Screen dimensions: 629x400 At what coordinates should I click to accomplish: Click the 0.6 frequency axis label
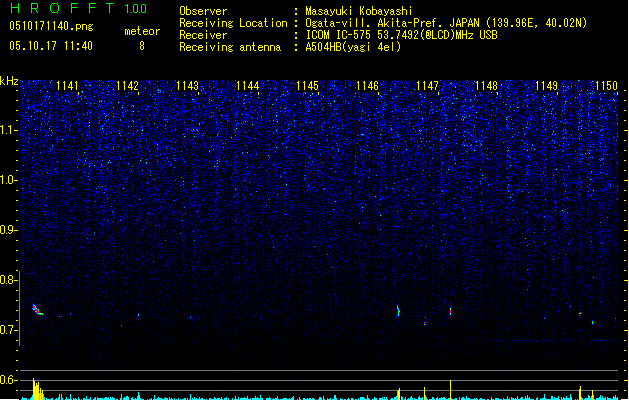(8, 380)
